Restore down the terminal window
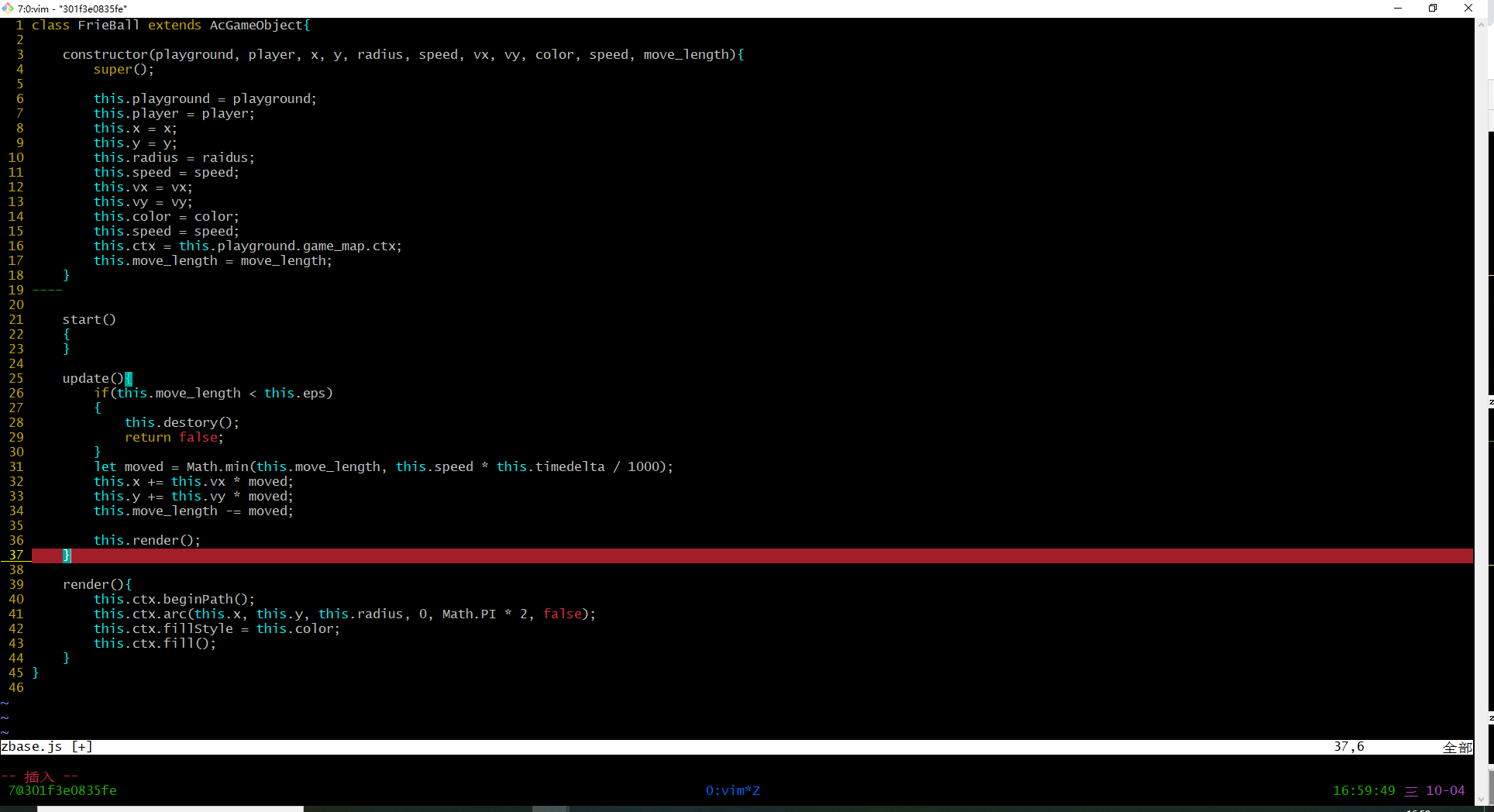 pos(1433,9)
